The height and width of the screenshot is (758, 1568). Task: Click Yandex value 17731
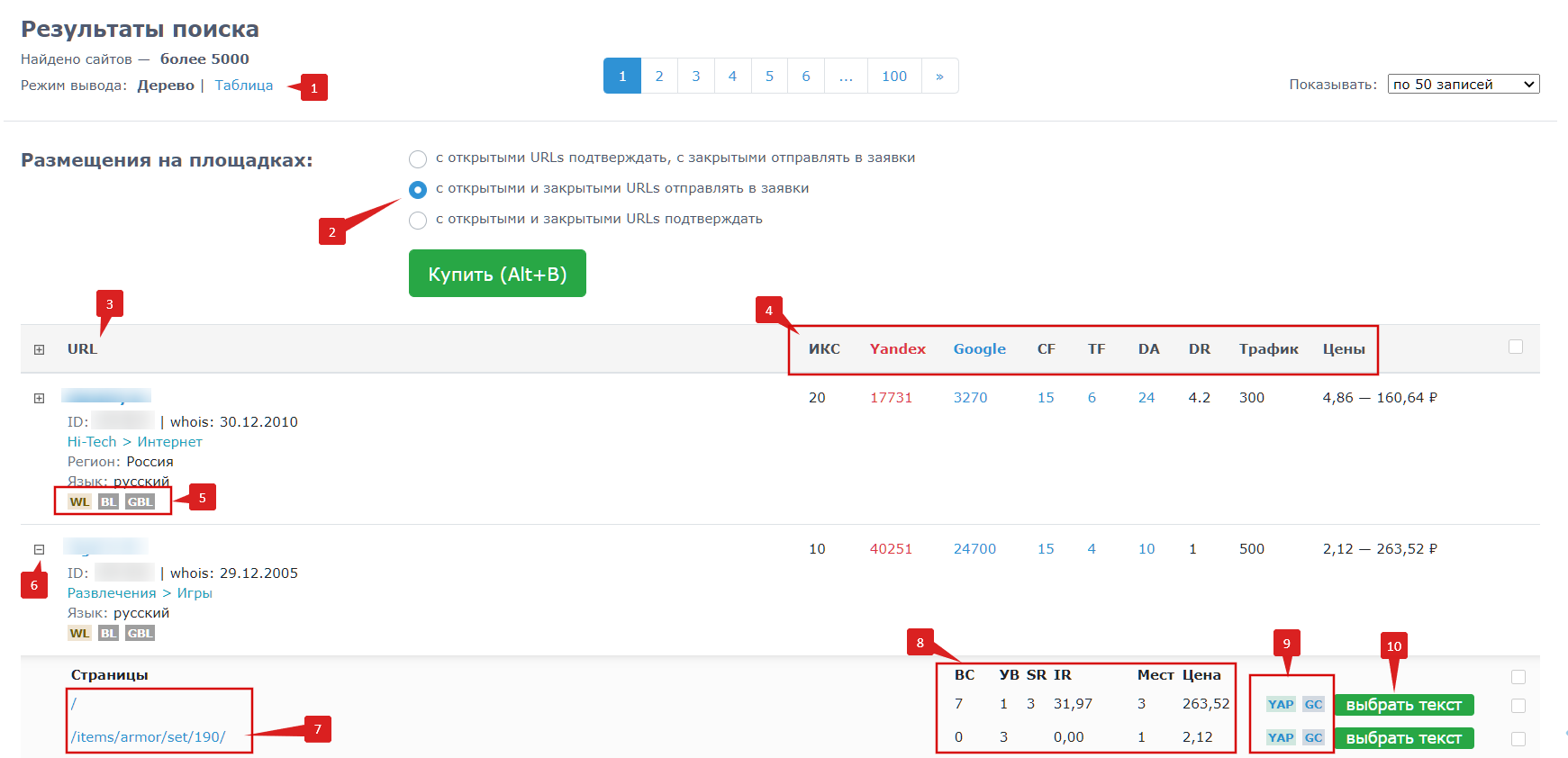[891, 398]
